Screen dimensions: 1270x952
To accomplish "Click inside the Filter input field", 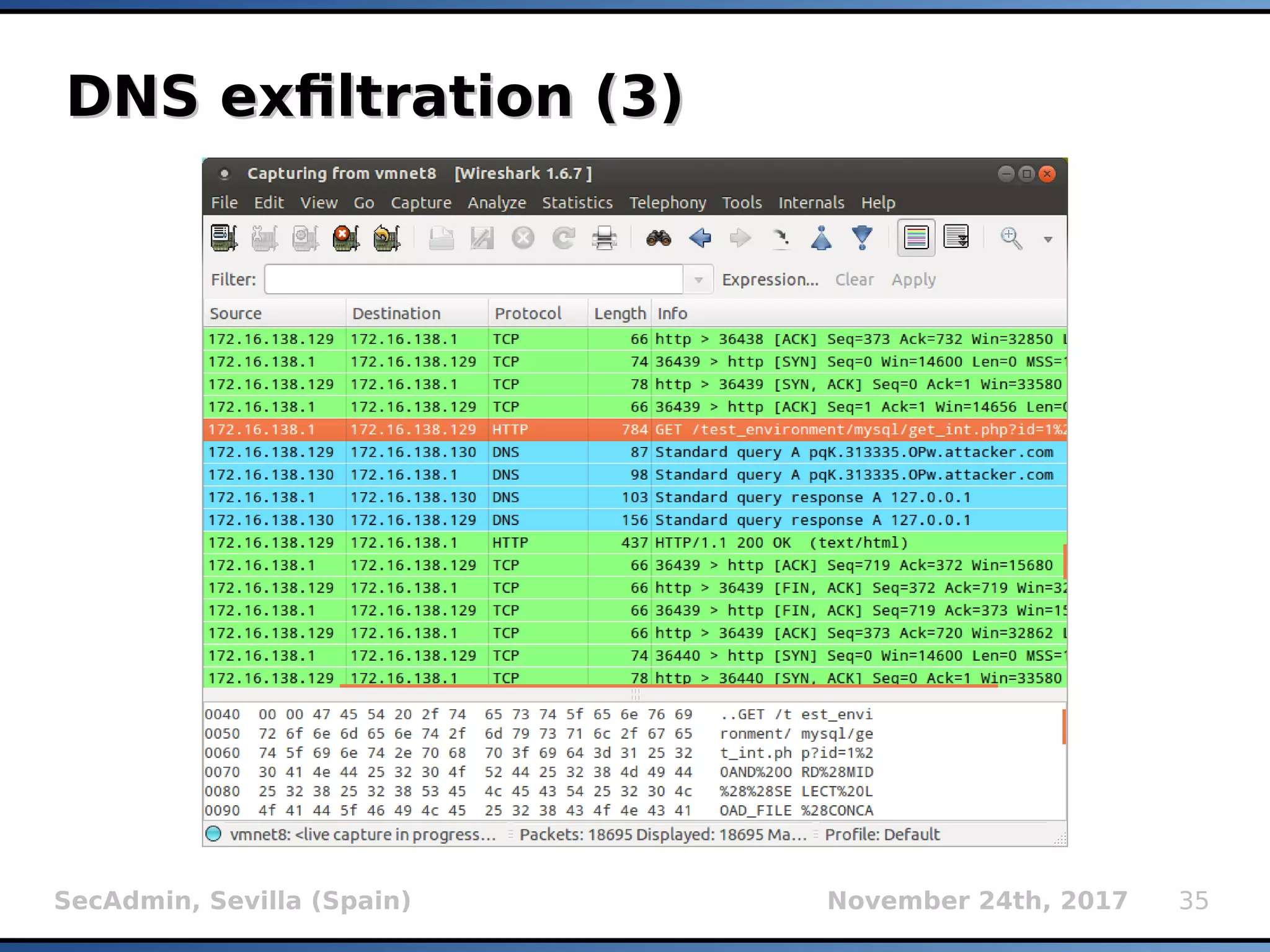I will pos(474,280).
